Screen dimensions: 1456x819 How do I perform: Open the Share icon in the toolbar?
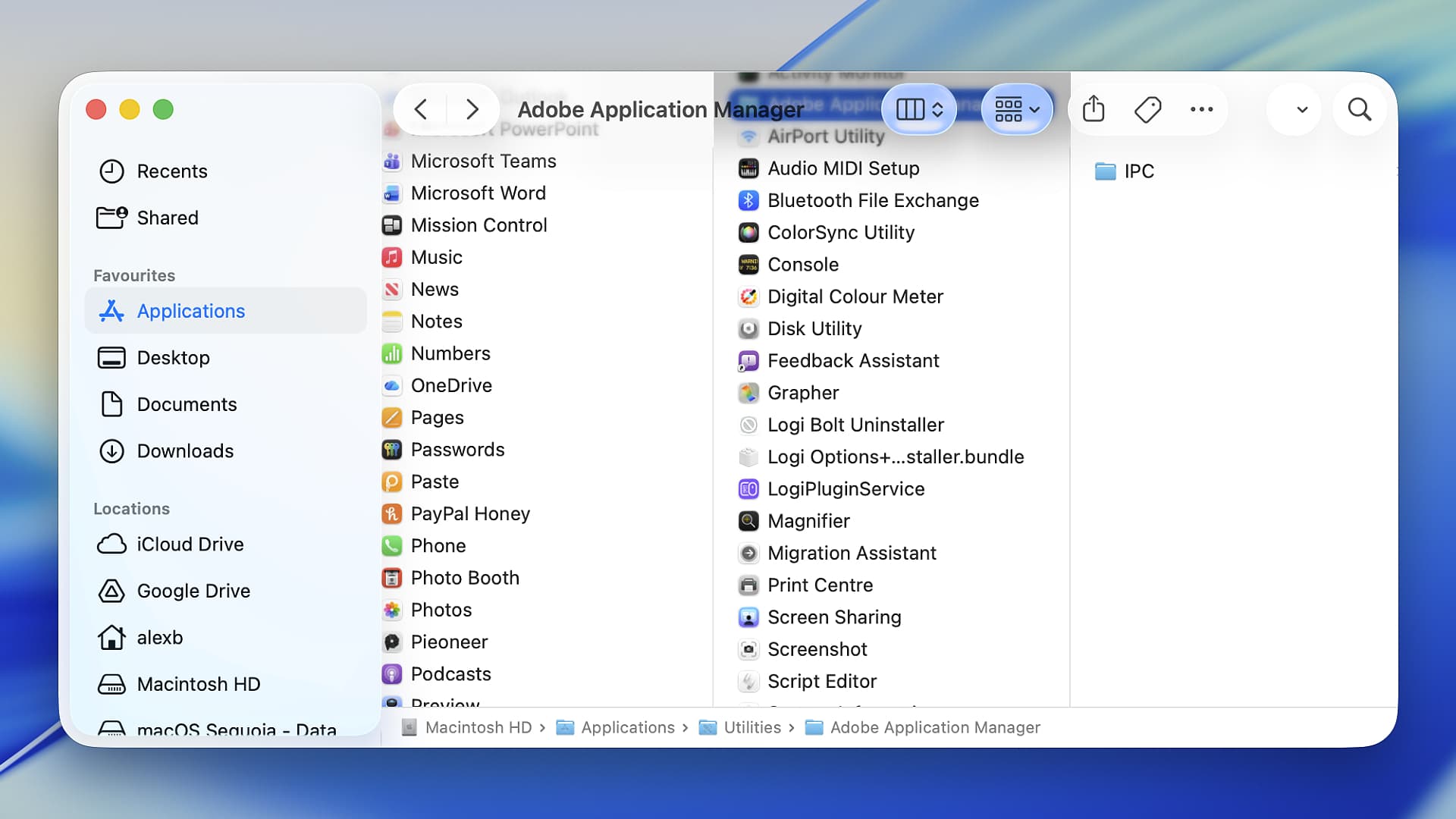click(1092, 109)
